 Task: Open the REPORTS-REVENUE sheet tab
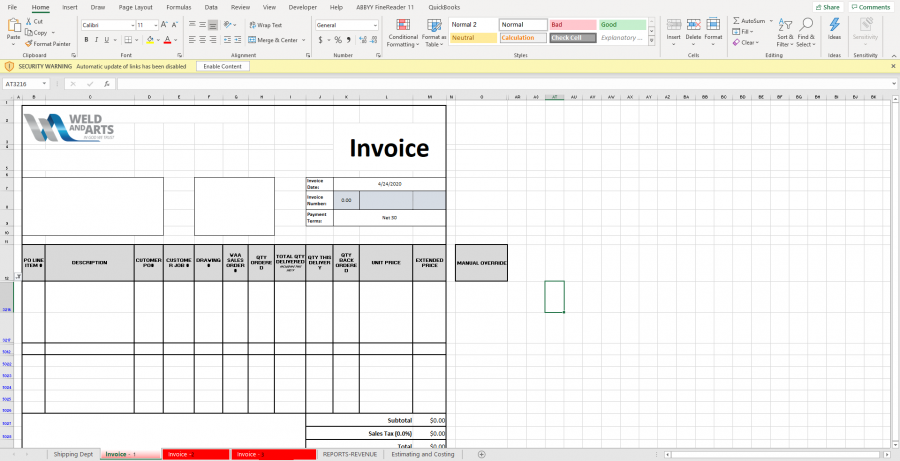pos(350,454)
